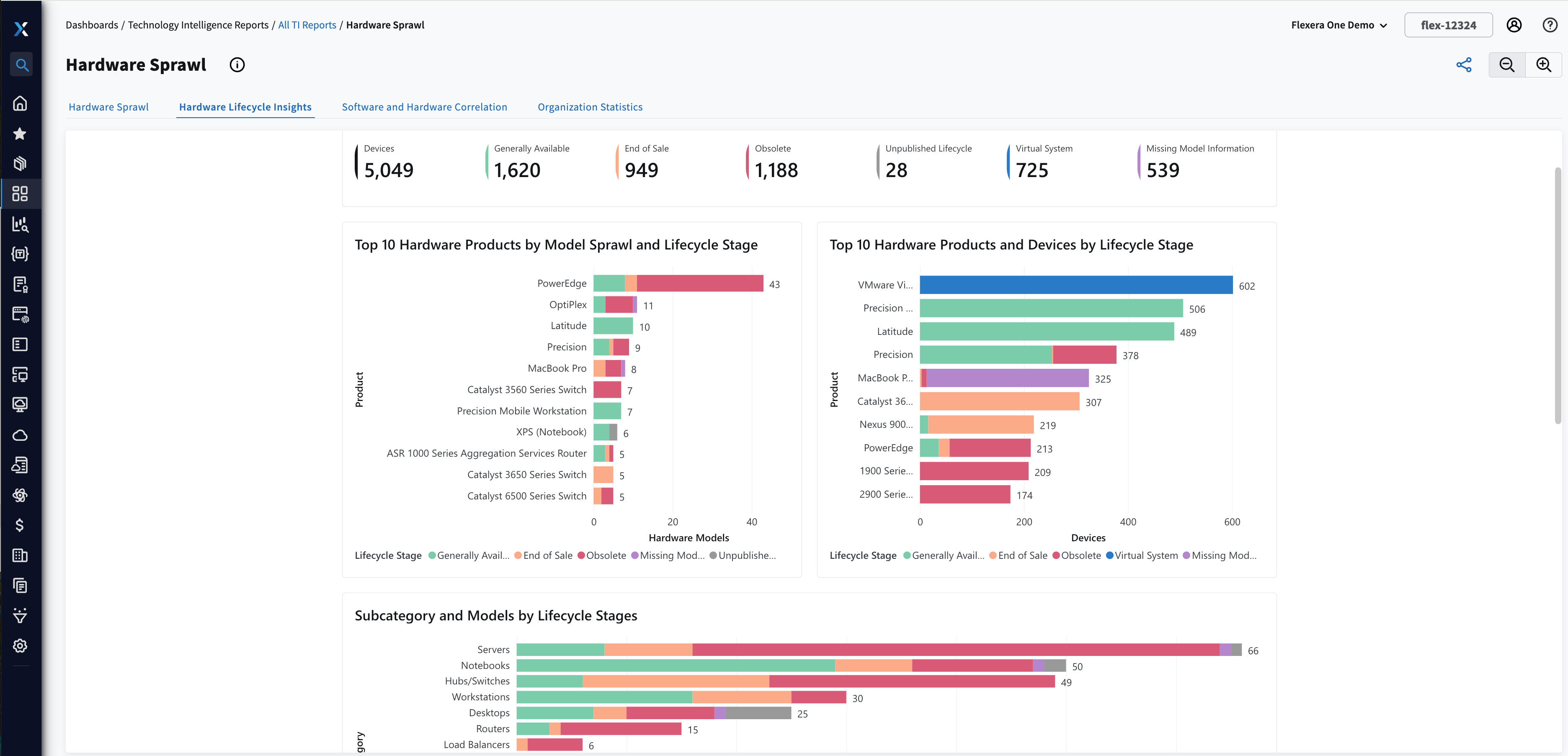Click the page vertical scrollbar

point(1558,296)
